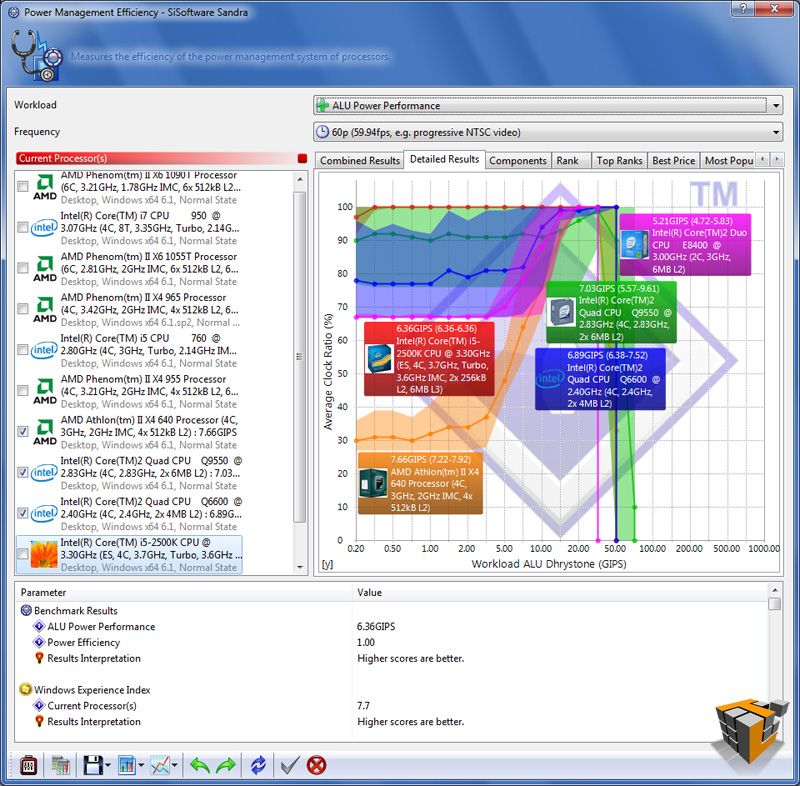This screenshot has width=800, height=786.
Task: Check the Intel Core i7 950 checkbox
Action: click(23, 227)
